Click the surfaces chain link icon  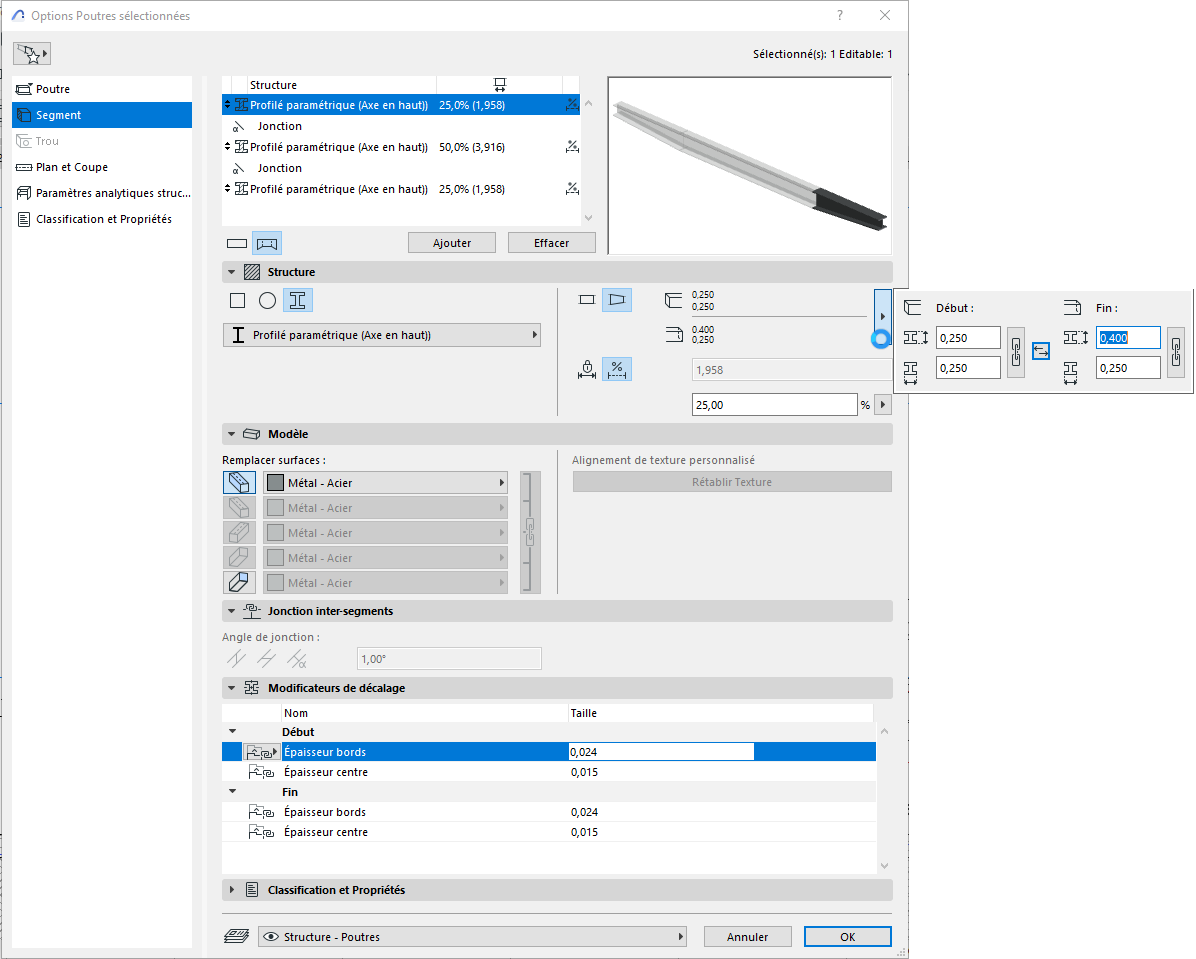click(530, 533)
